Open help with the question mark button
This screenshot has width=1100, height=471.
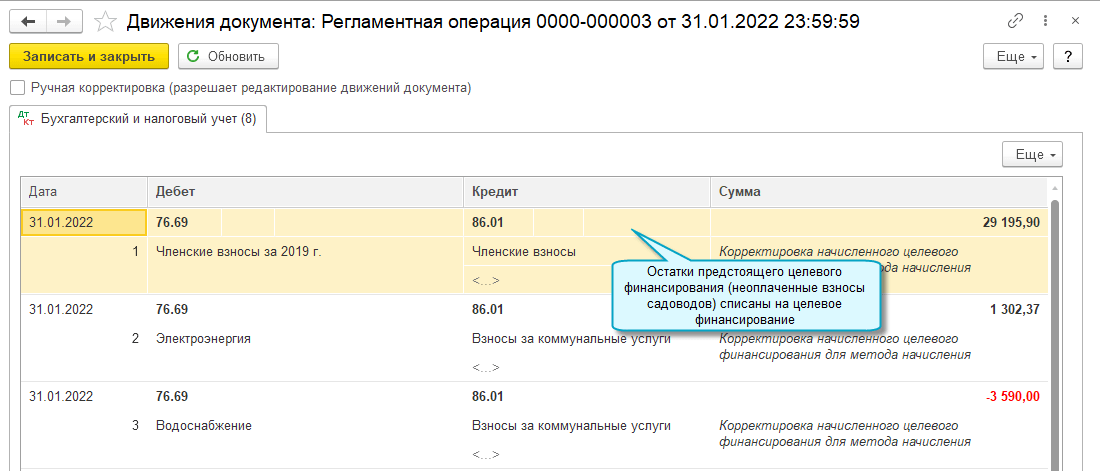(1069, 57)
